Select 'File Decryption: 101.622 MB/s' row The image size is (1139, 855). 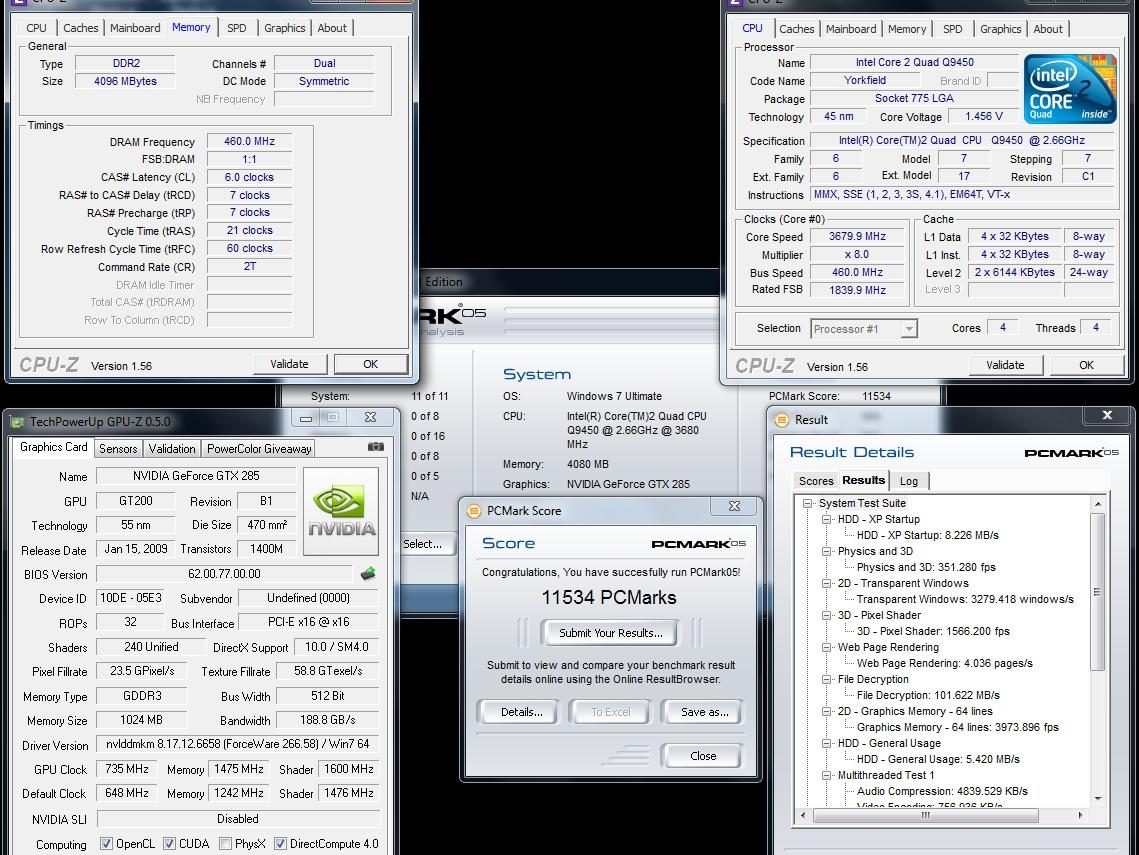pos(928,695)
